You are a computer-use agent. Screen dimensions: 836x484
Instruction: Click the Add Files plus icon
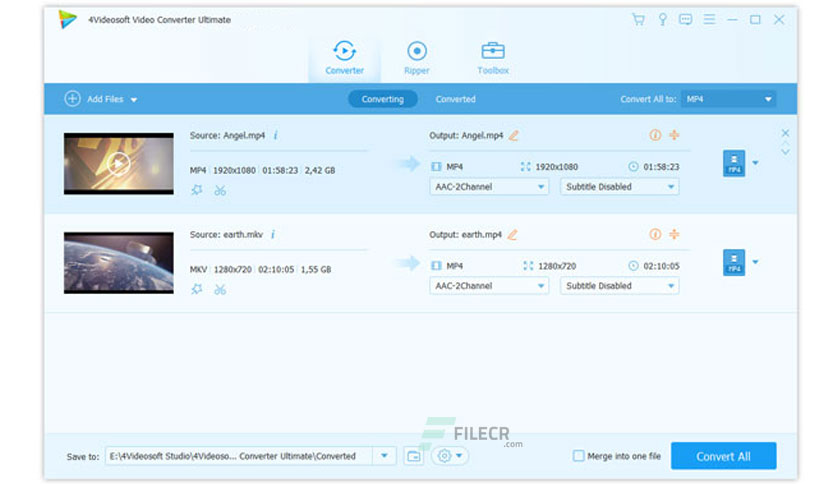(x=73, y=99)
